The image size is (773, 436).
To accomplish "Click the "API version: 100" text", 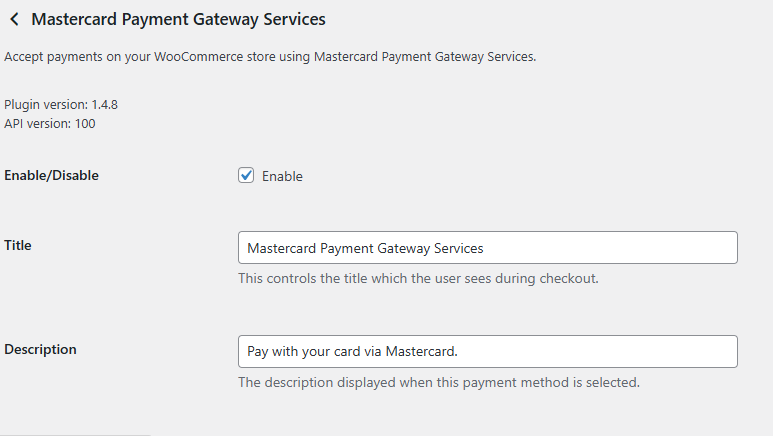I will pos(50,124).
